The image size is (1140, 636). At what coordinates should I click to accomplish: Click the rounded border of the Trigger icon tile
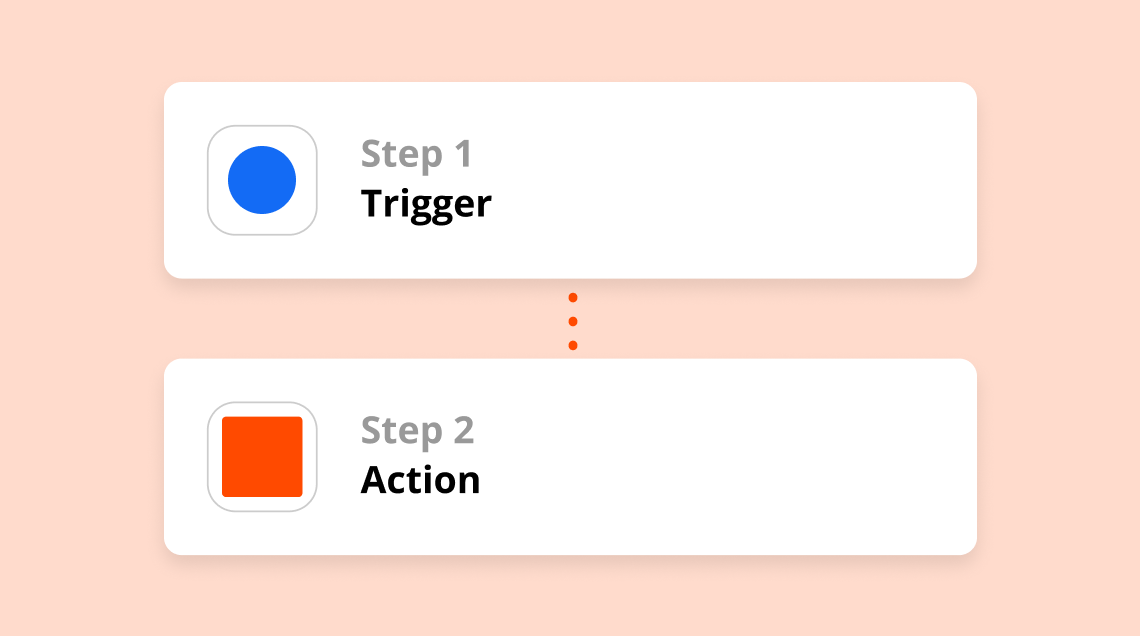tap(262, 127)
